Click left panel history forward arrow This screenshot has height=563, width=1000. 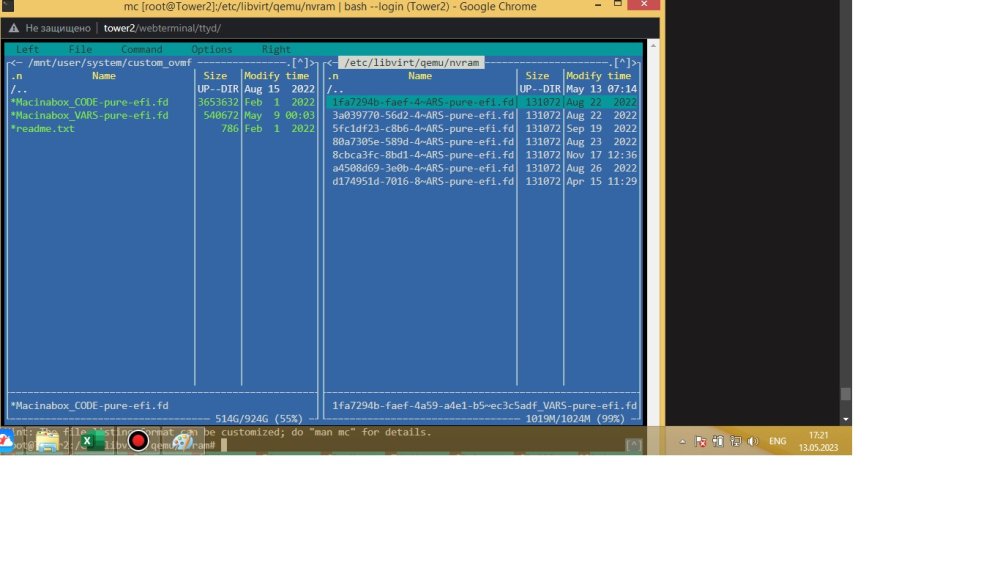(x=312, y=62)
